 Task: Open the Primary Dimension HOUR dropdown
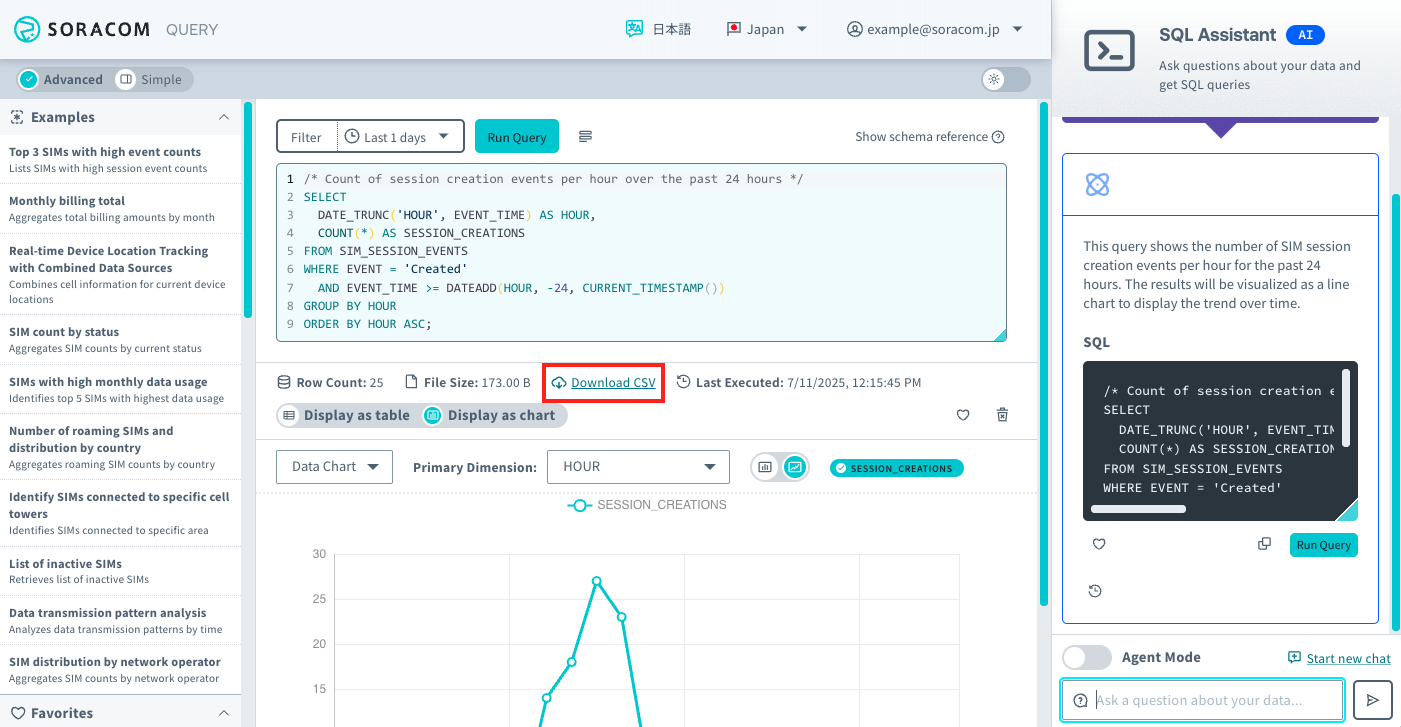[638, 466]
